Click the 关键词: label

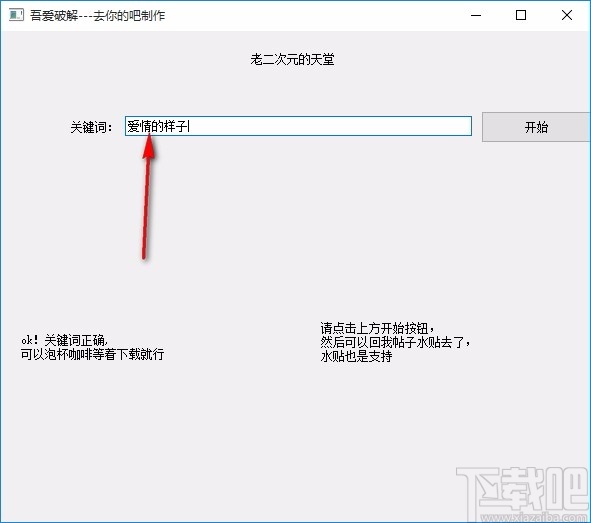pos(92,127)
